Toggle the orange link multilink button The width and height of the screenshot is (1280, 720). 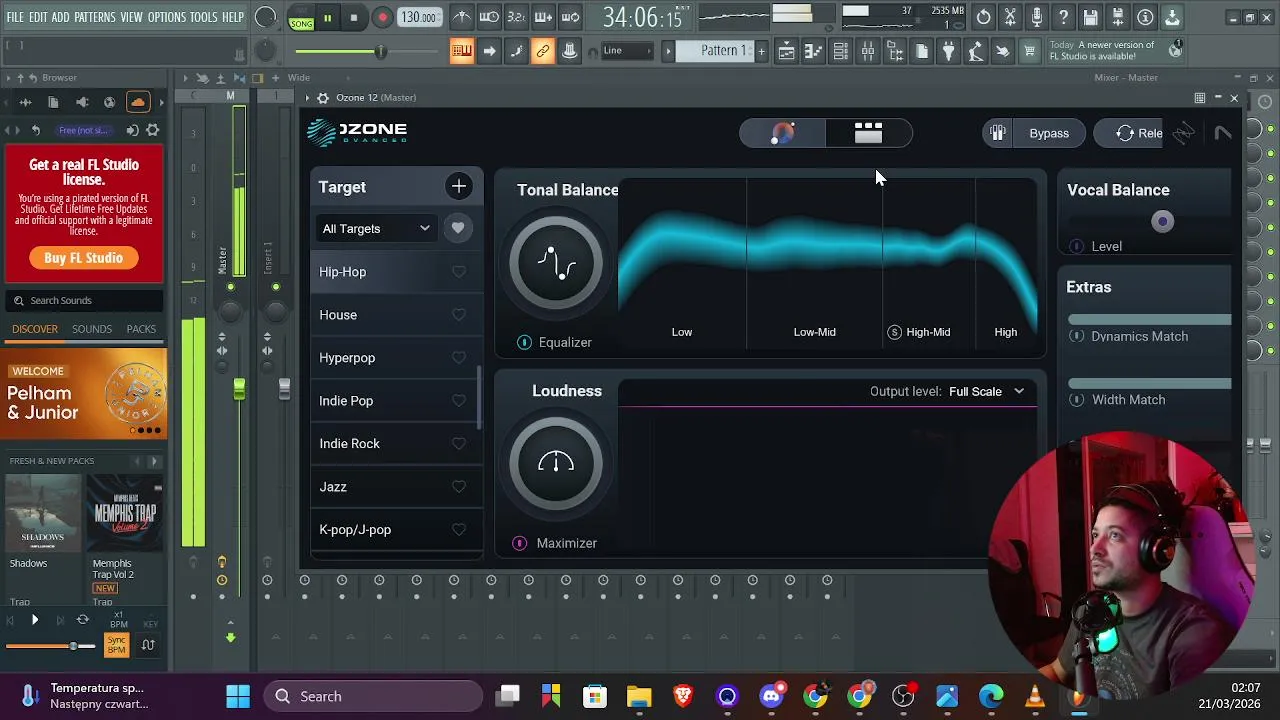click(543, 51)
